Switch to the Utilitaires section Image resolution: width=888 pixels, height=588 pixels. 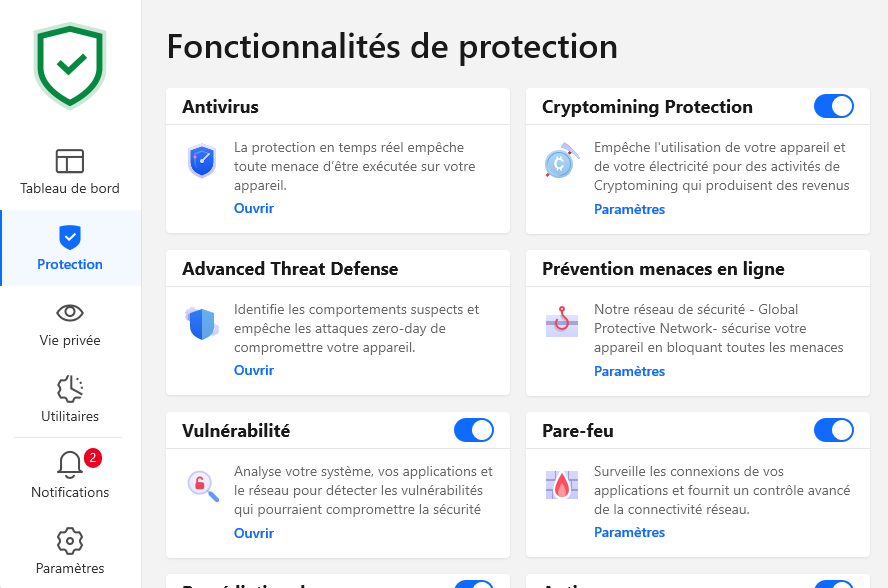[x=70, y=400]
